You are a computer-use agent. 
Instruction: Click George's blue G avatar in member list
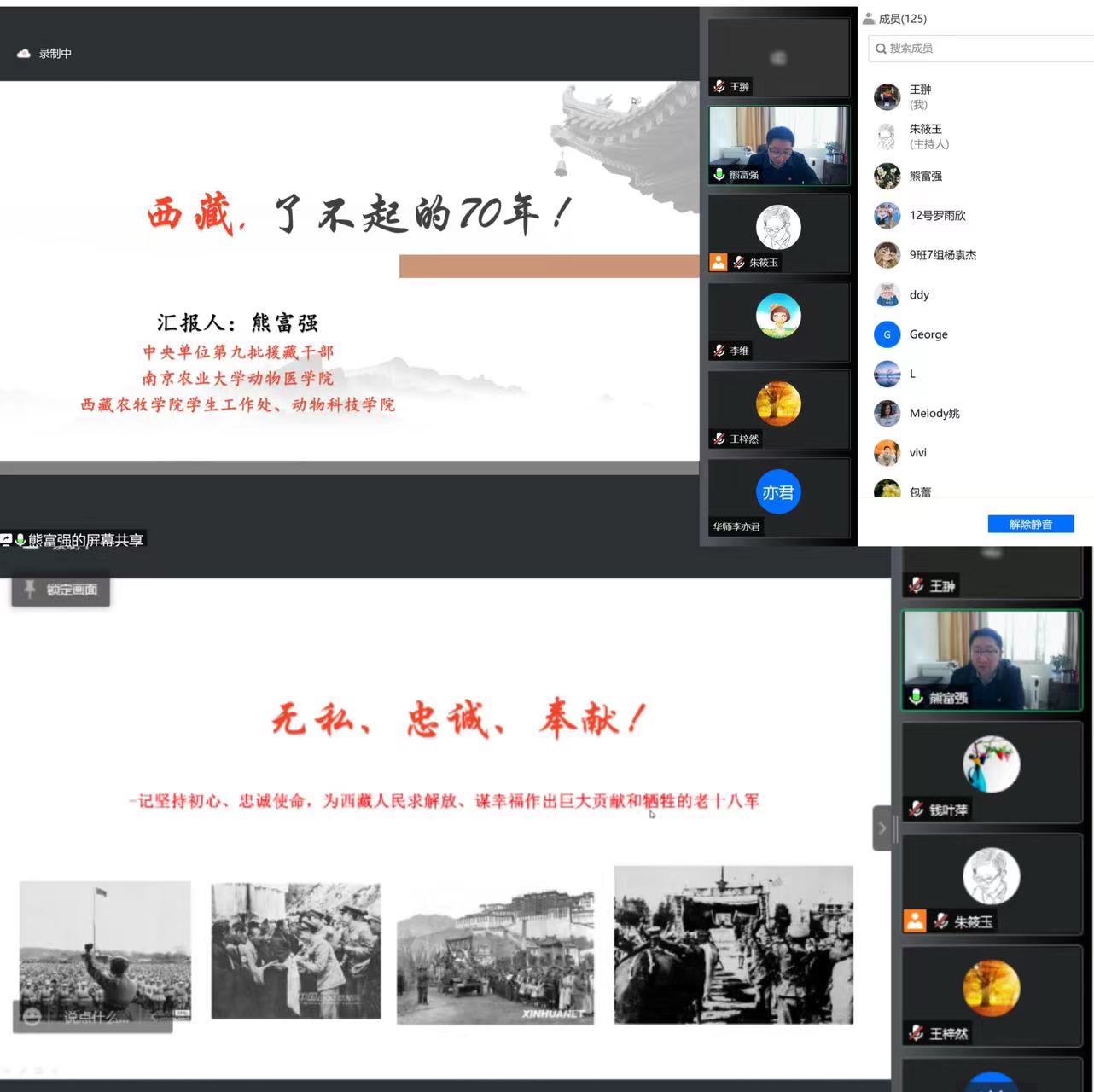pyautogui.click(x=887, y=334)
